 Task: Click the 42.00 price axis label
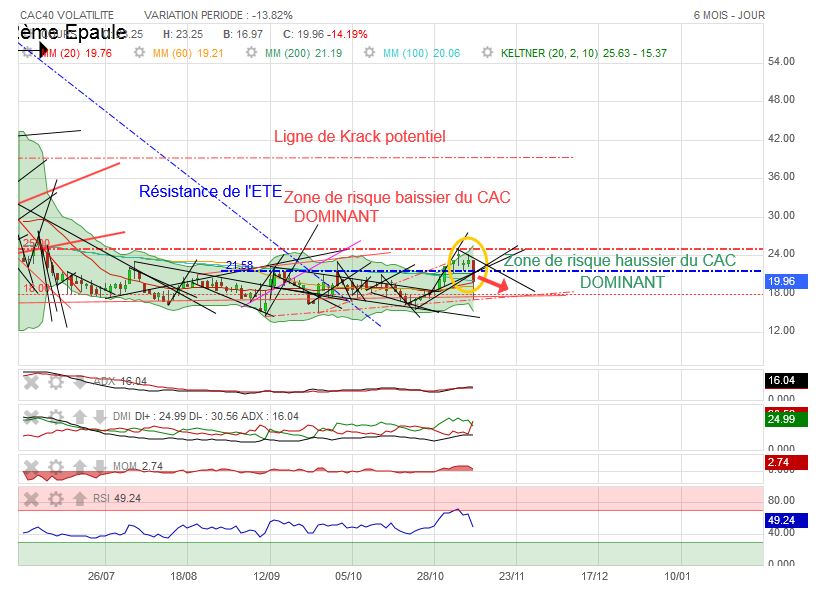pos(781,138)
